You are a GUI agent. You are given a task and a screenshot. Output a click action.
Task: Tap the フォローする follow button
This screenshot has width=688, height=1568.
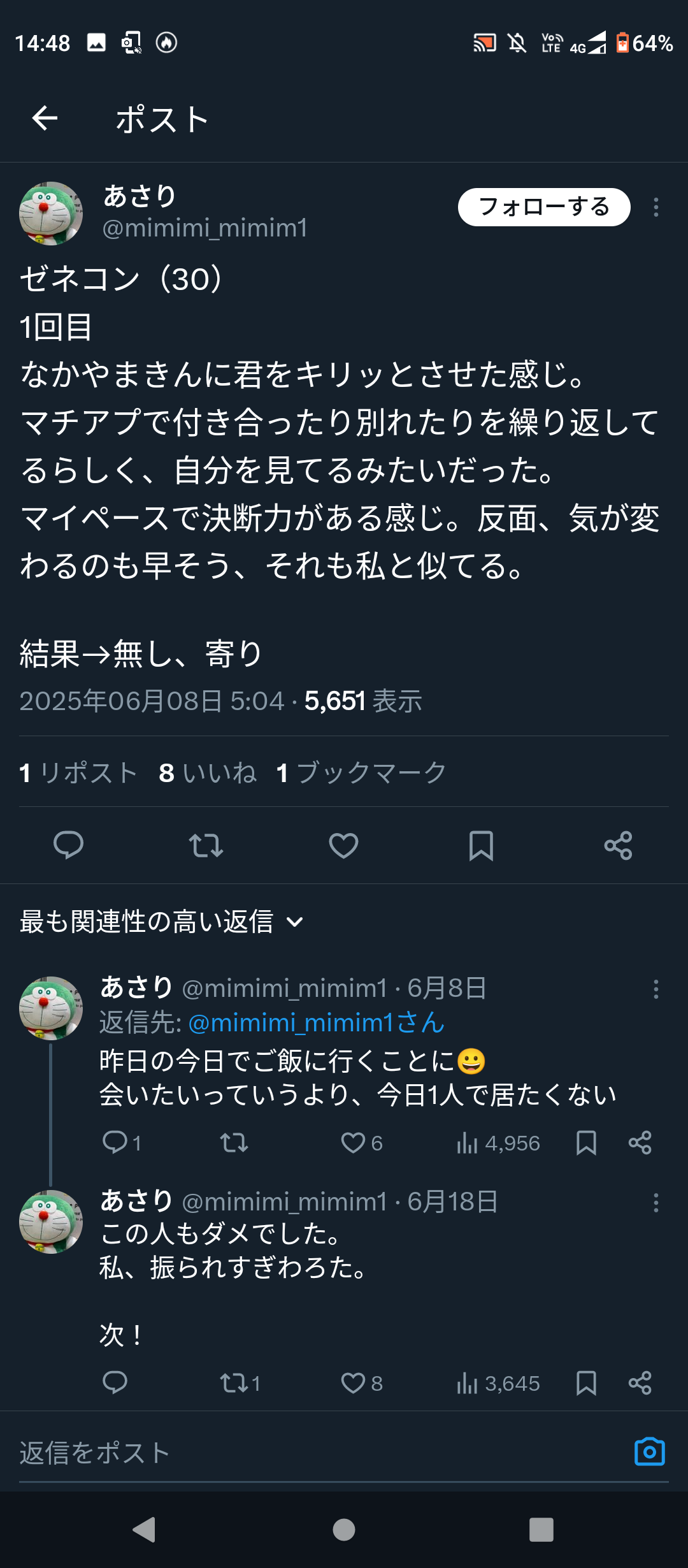(543, 207)
